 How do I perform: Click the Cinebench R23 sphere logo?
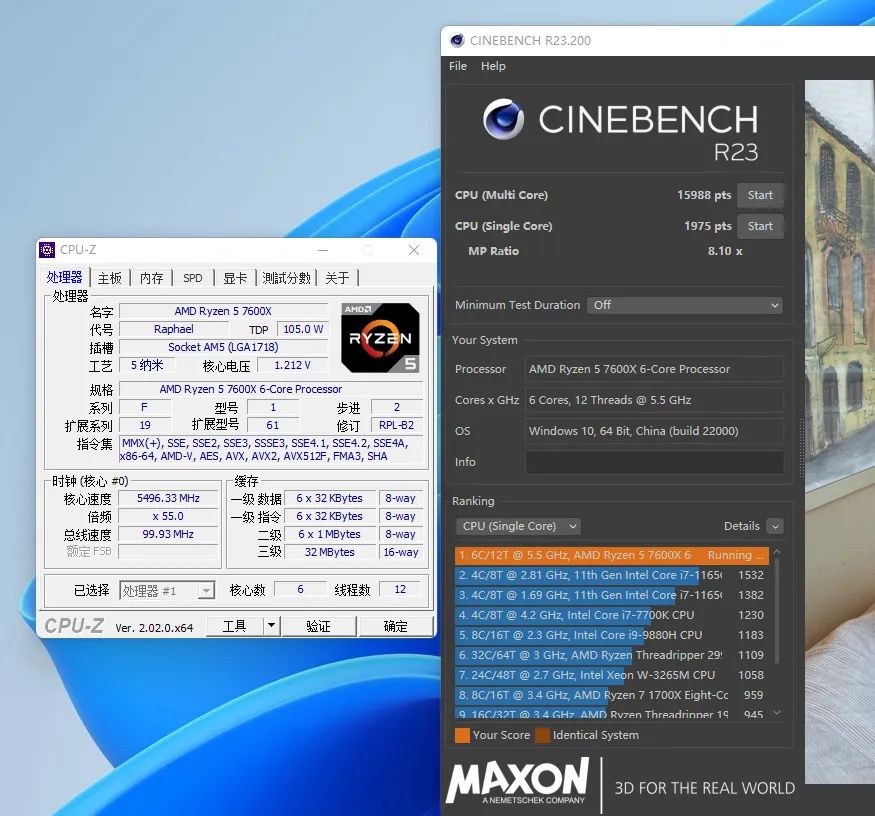[x=503, y=120]
